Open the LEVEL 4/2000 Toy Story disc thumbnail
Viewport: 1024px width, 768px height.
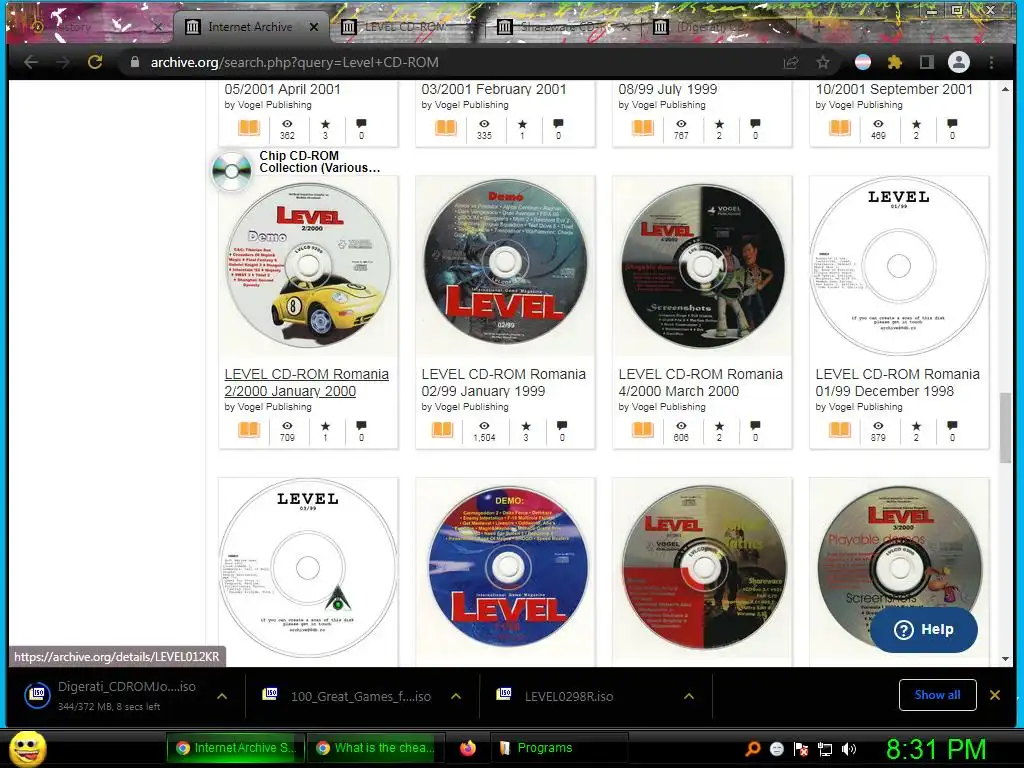pyautogui.click(x=702, y=265)
